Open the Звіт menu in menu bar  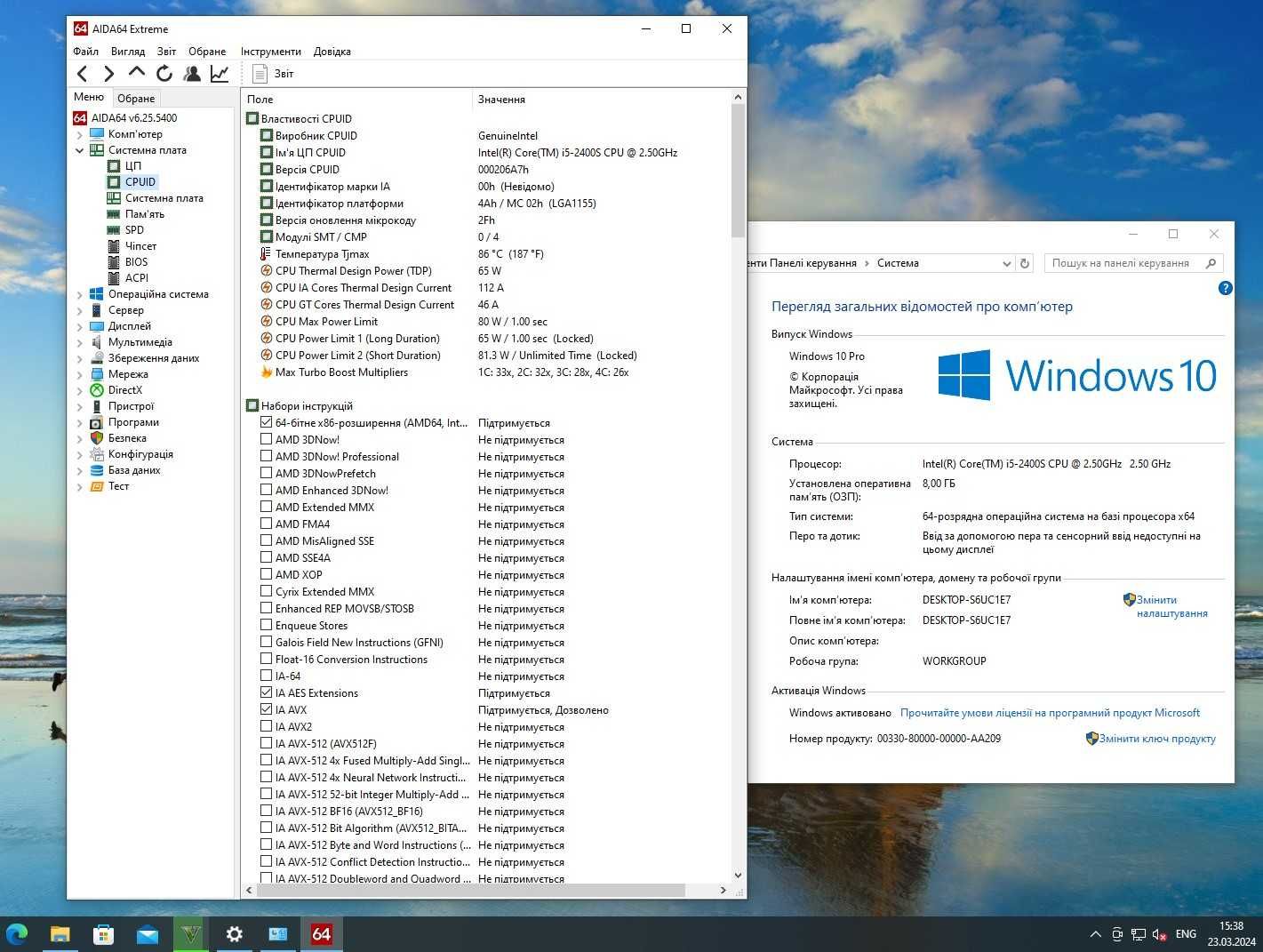pos(166,52)
